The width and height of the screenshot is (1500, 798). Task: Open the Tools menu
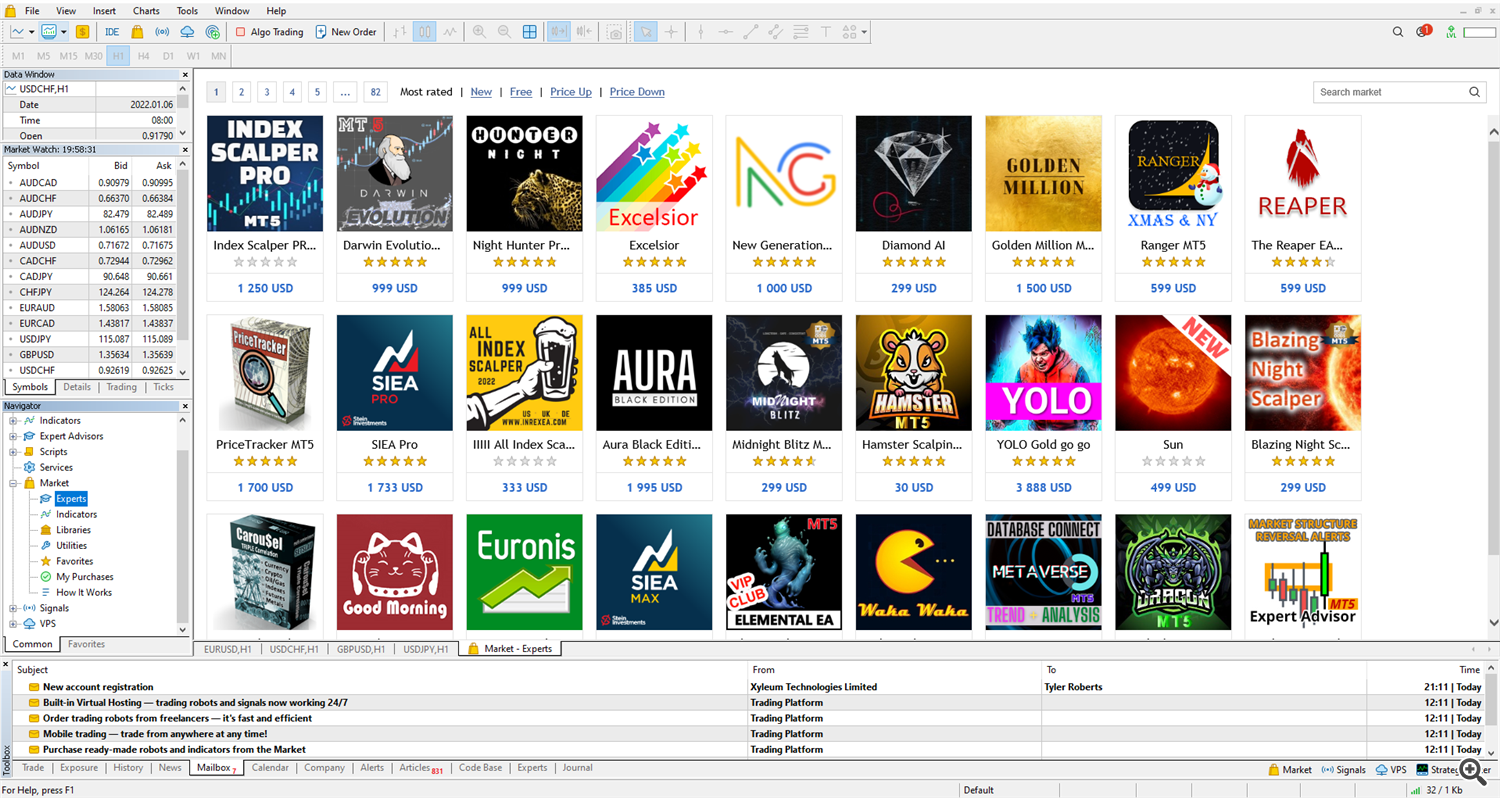point(187,11)
